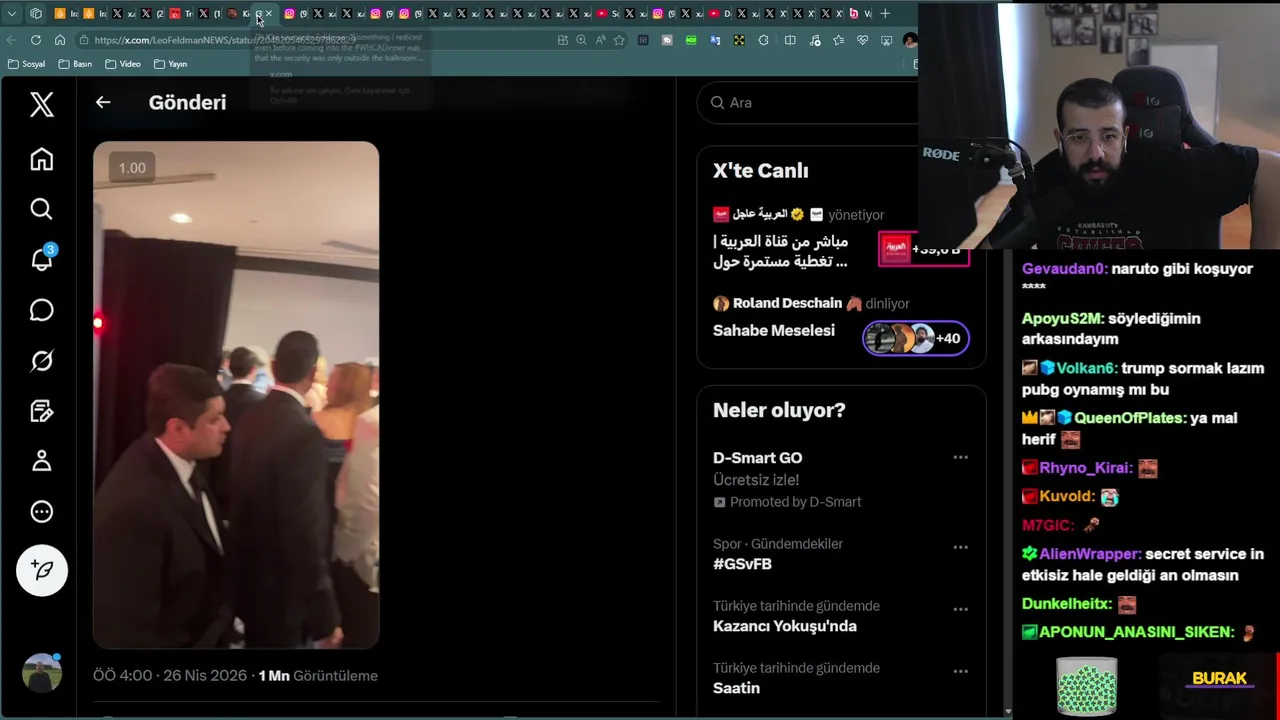The width and height of the screenshot is (1280, 720).
Task: Open the More circle menu icon
Action: click(41, 512)
